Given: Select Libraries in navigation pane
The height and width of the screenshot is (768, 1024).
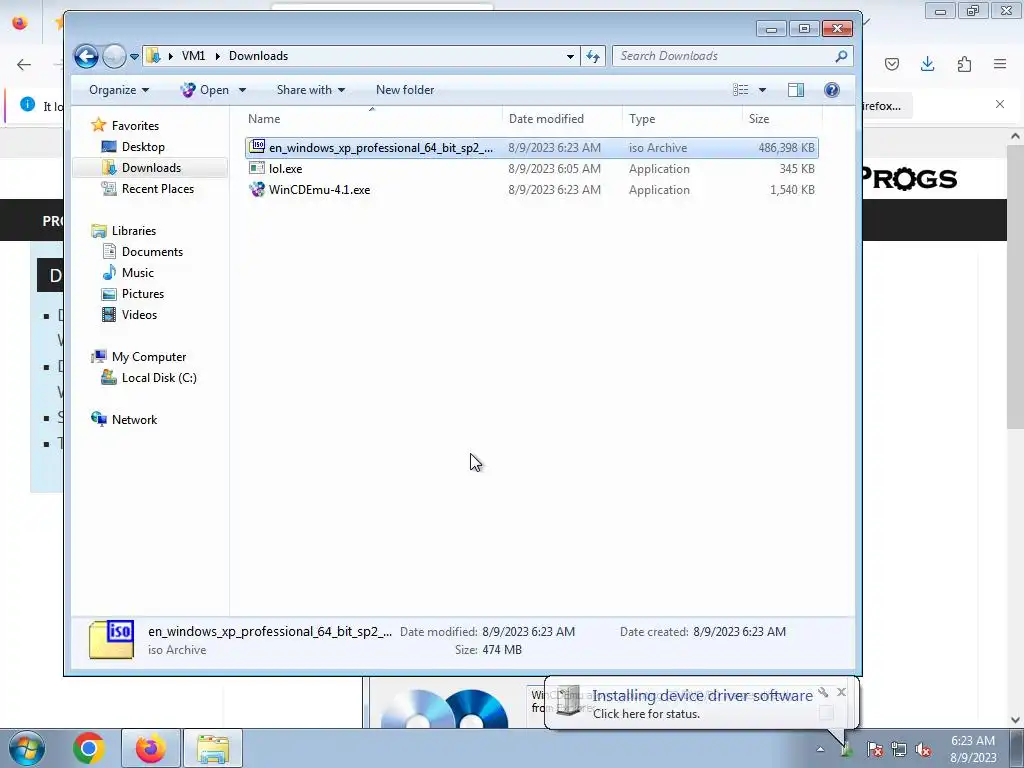Looking at the screenshot, I should click(x=133, y=231).
